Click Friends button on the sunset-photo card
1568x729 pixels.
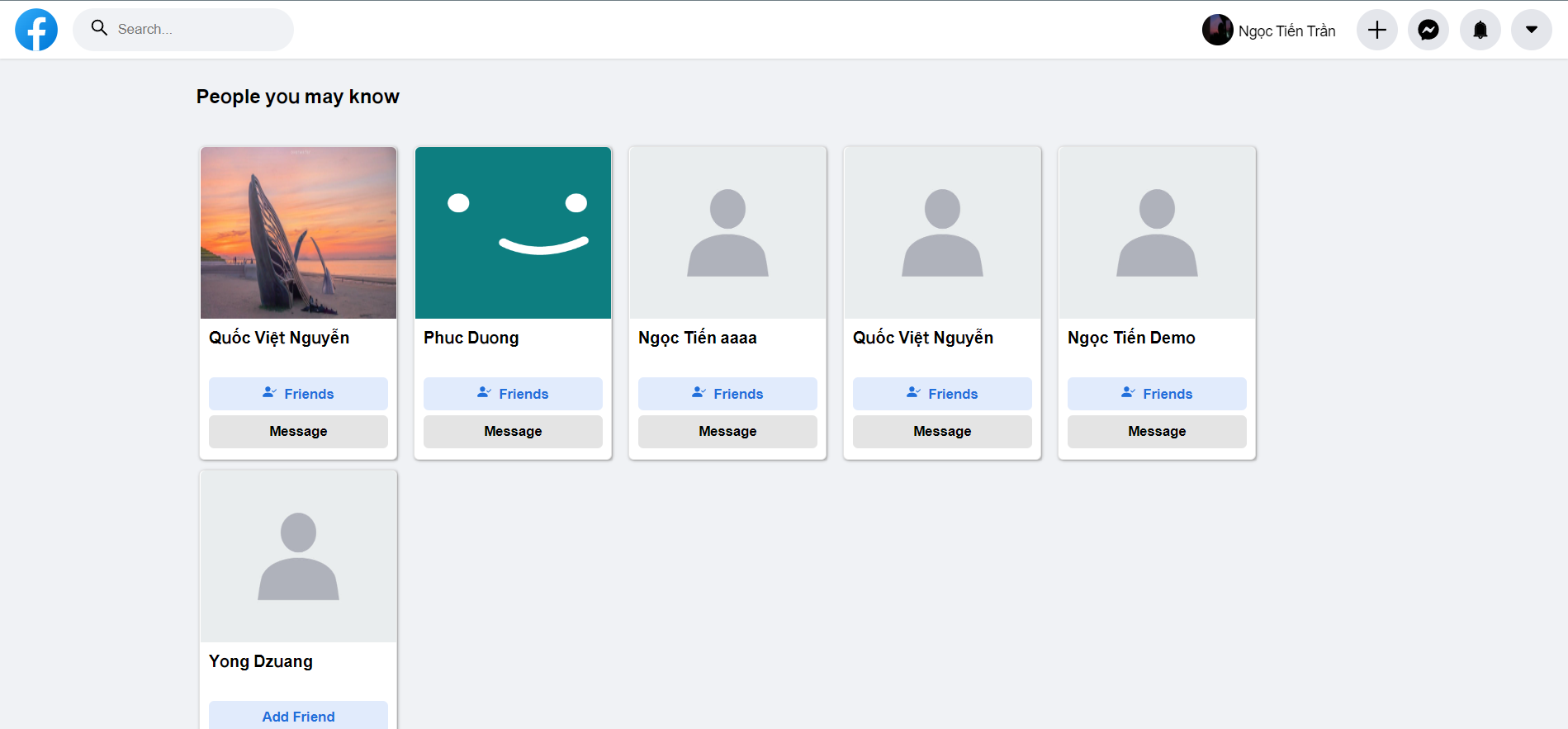pos(299,394)
